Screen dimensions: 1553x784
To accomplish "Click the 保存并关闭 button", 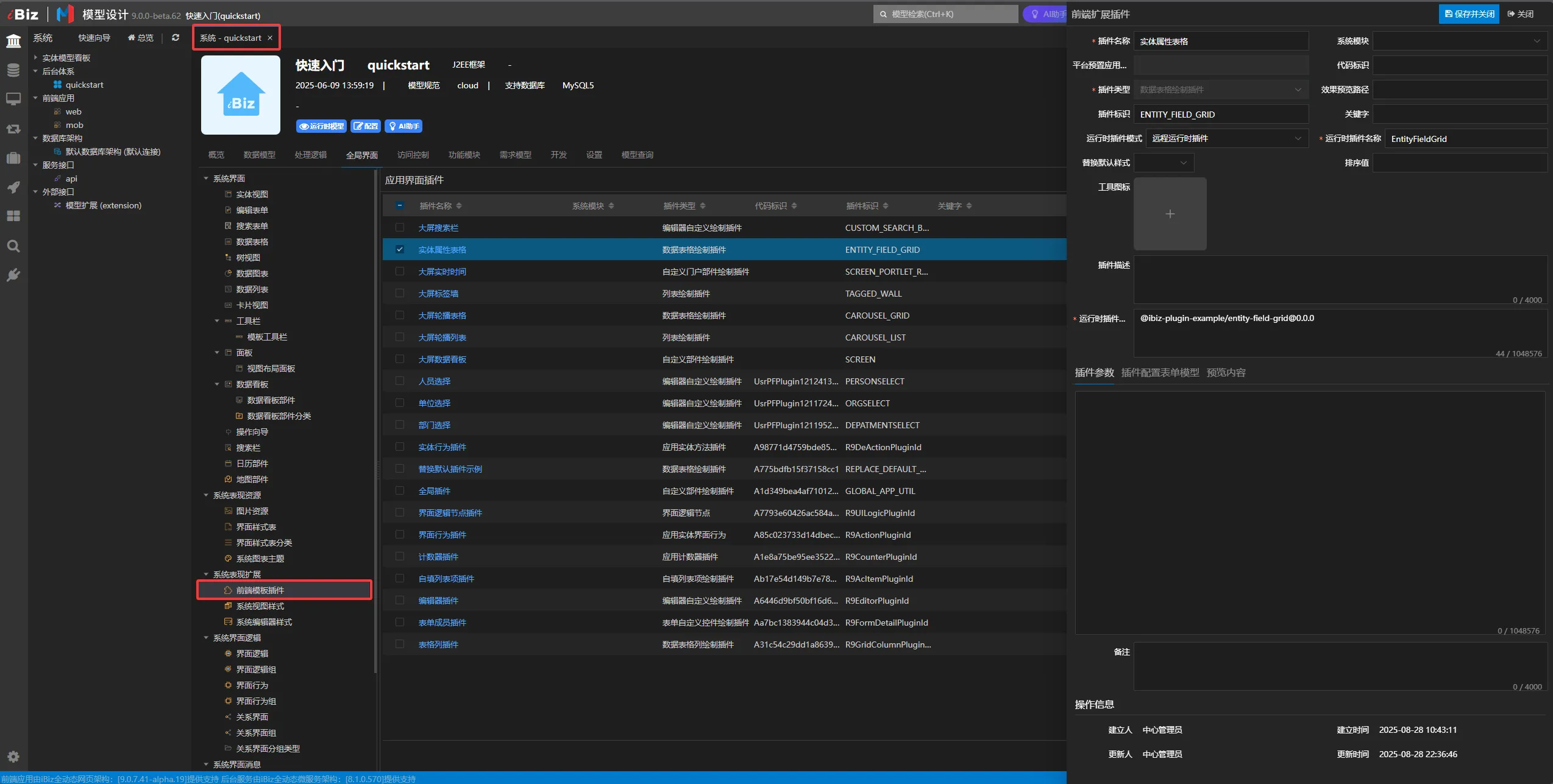I will pos(1469,14).
